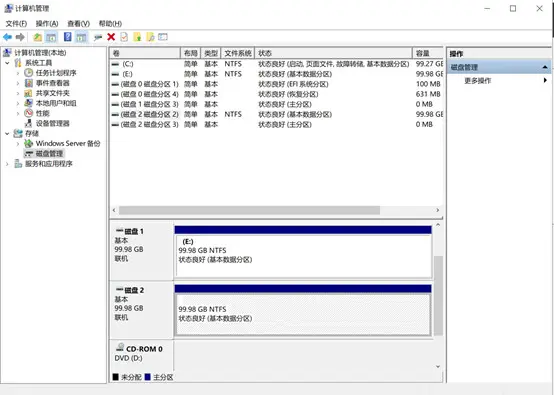The height and width of the screenshot is (395, 554).
Task: Select the 事件查看器 icon
Action: [29, 83]
